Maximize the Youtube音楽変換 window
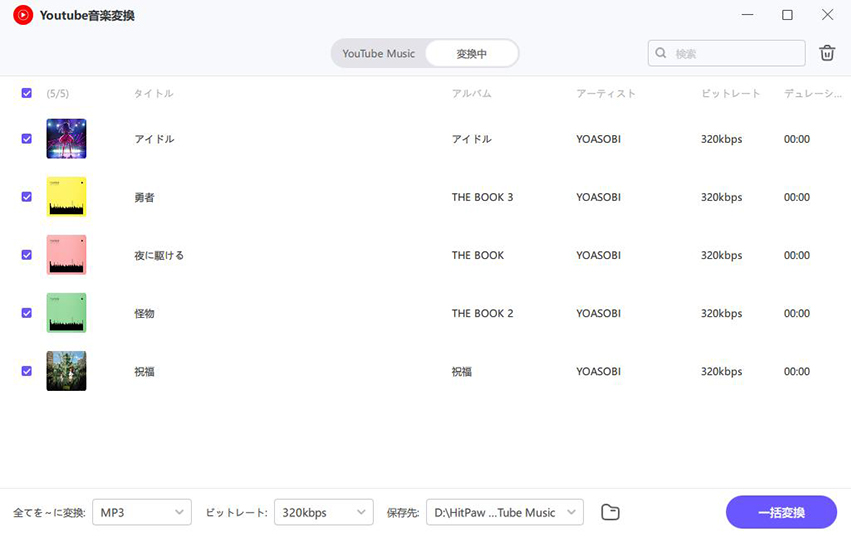The height and width of the screenshot is (536, 851). [x=787, y=15]
